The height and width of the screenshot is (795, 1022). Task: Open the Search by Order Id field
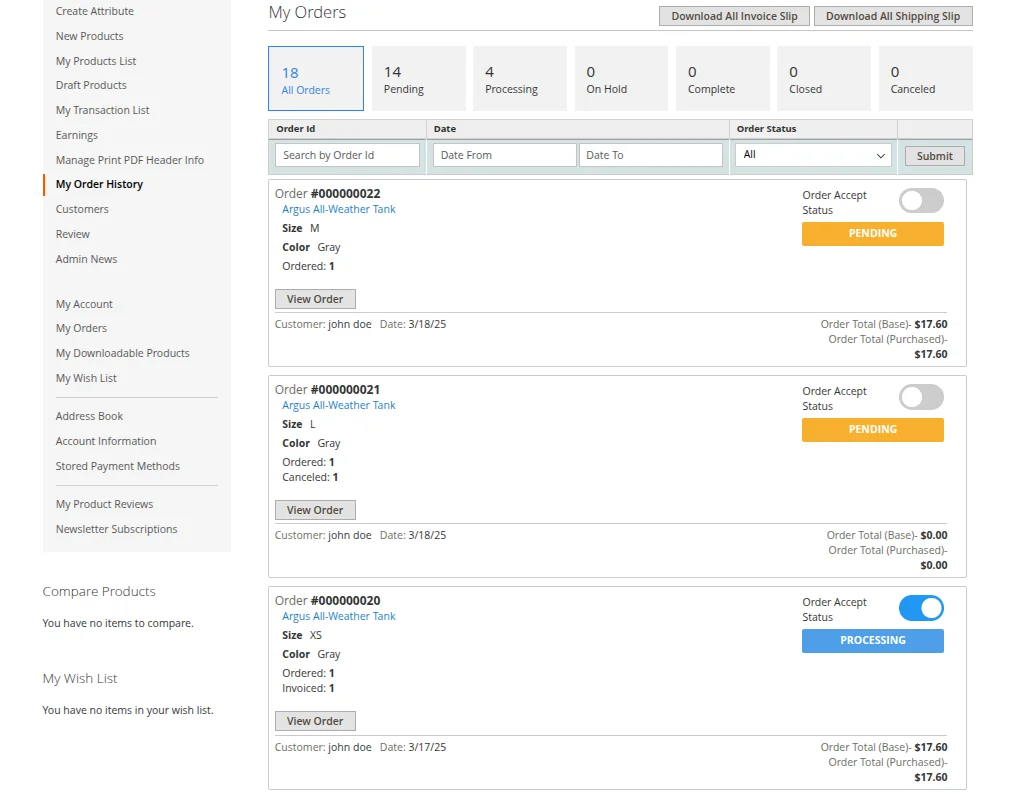click(346, 155)
